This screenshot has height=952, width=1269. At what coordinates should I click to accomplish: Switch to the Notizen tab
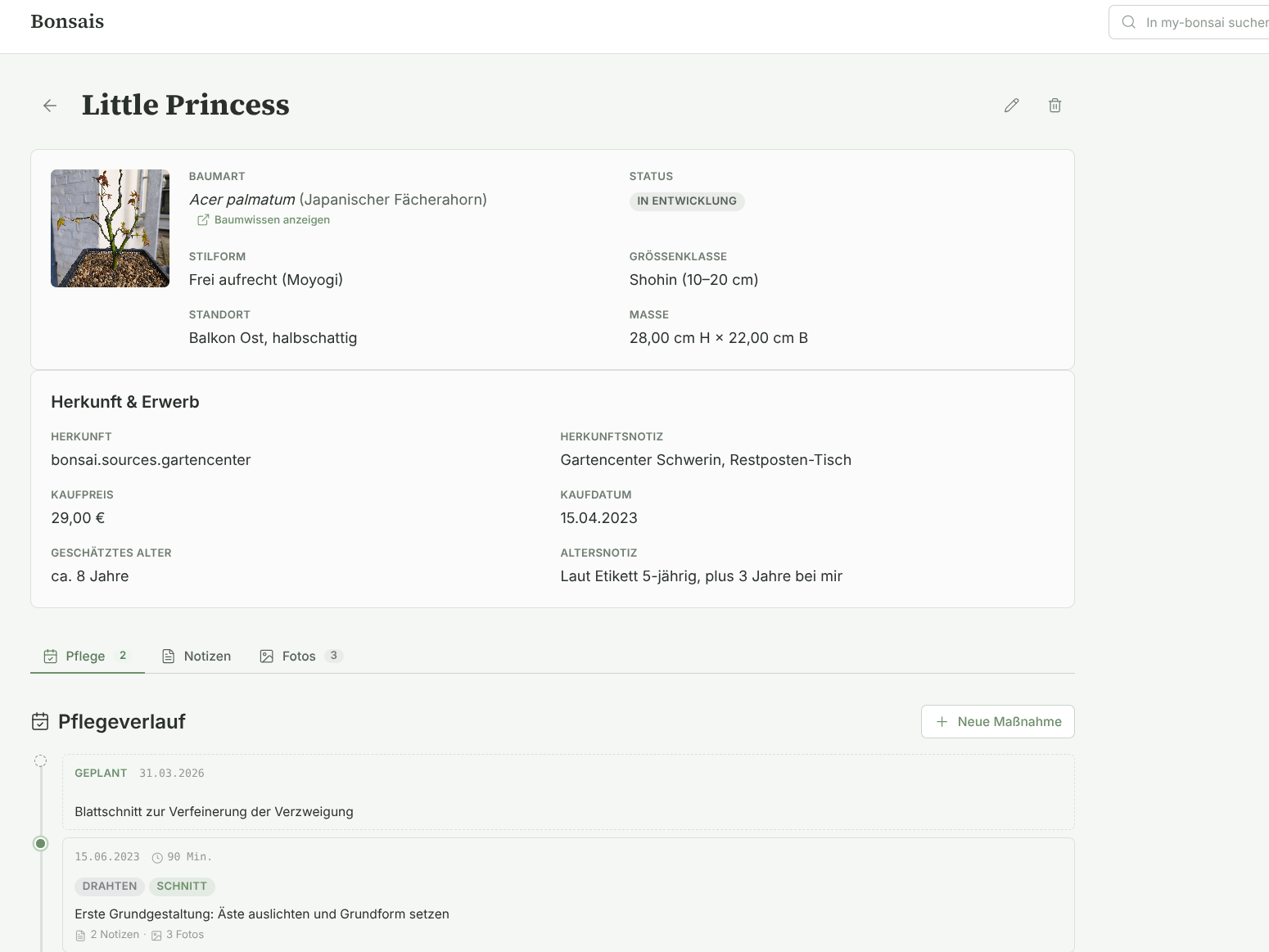pyautogui.click(x=196, y=656)
